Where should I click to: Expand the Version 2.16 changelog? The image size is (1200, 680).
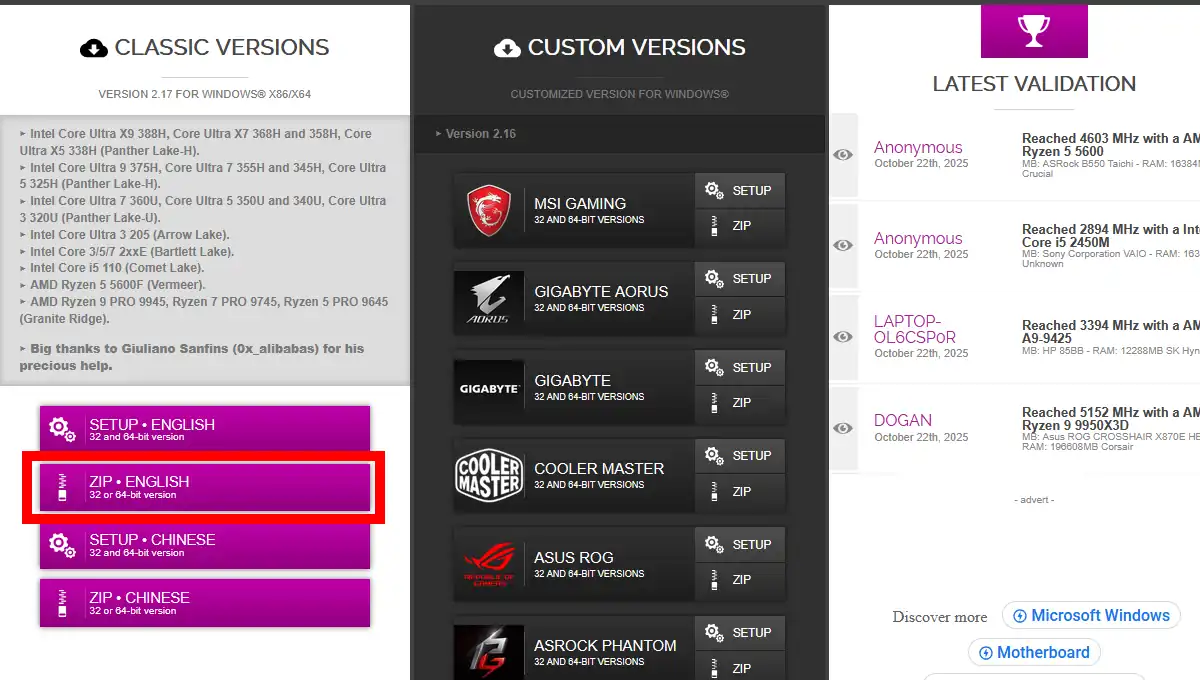point(480,134)
